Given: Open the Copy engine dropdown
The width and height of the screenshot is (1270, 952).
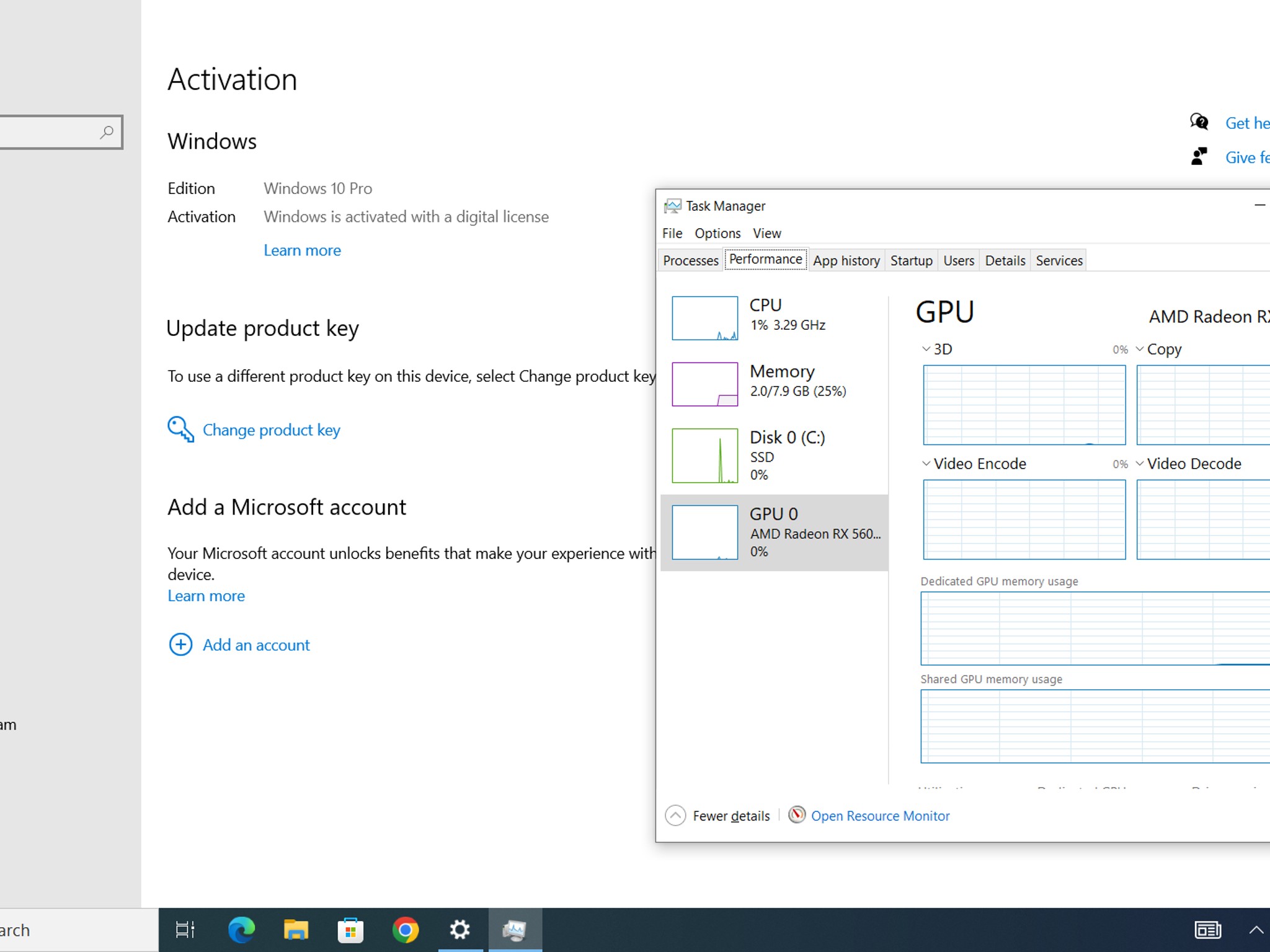Looking at the screenshot, I should point(1140,349).
